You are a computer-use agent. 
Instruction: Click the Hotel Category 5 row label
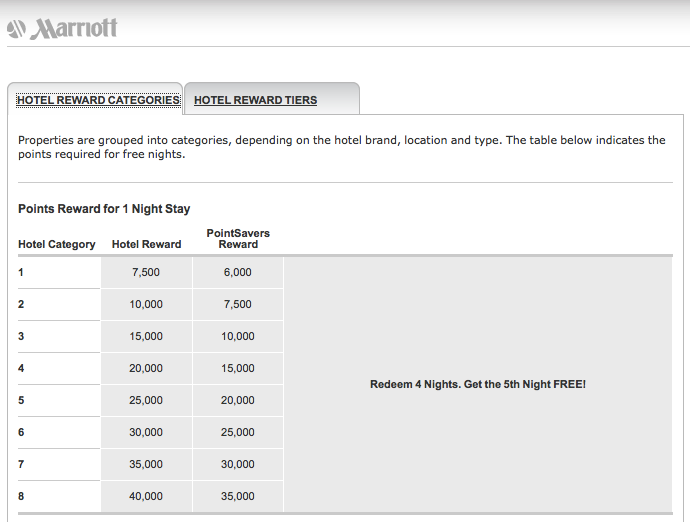(x=21, y=400)
